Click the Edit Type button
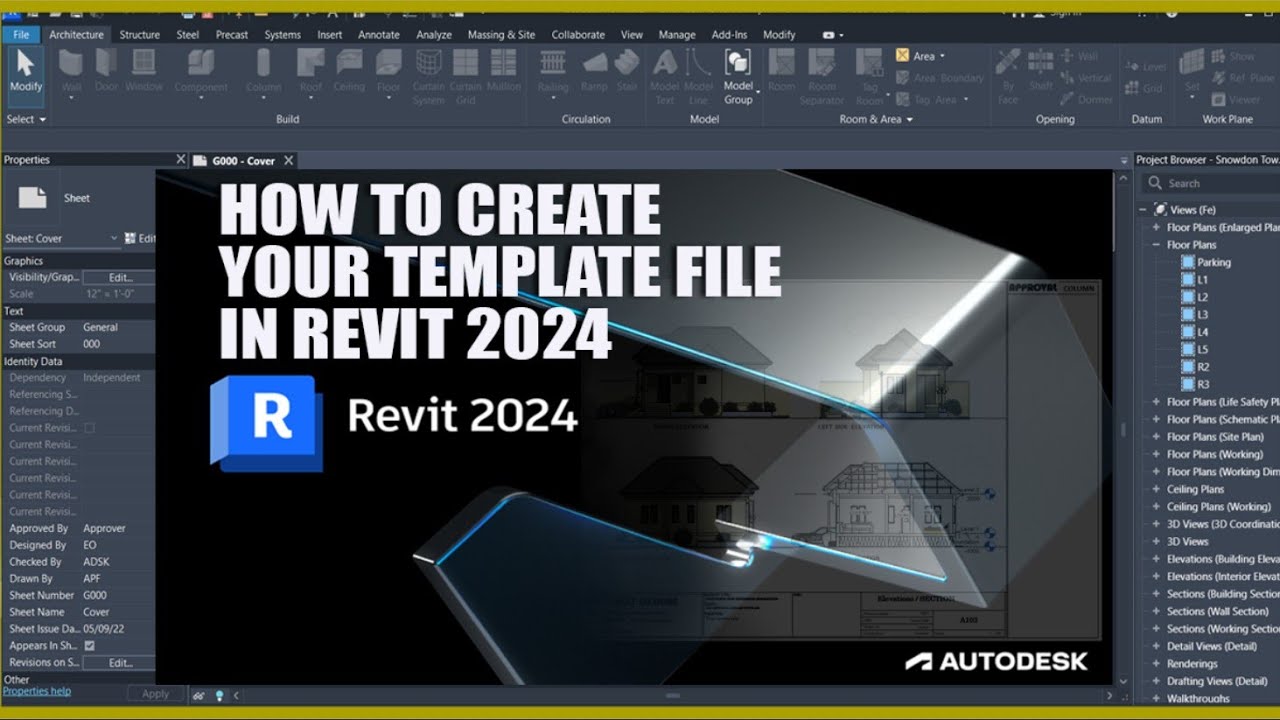Screen dimensions: 1280x720 (140, 238)
